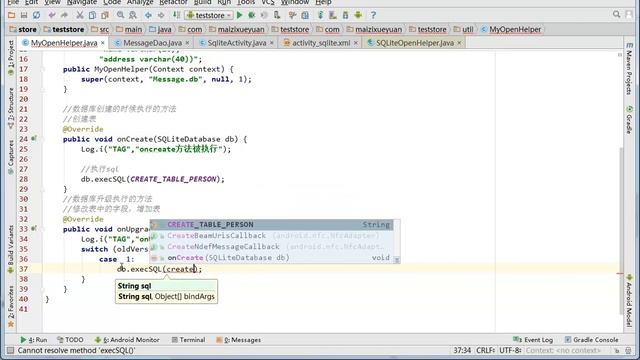Open the Analyze menu

pyautogui.click(x=140, y=2)
